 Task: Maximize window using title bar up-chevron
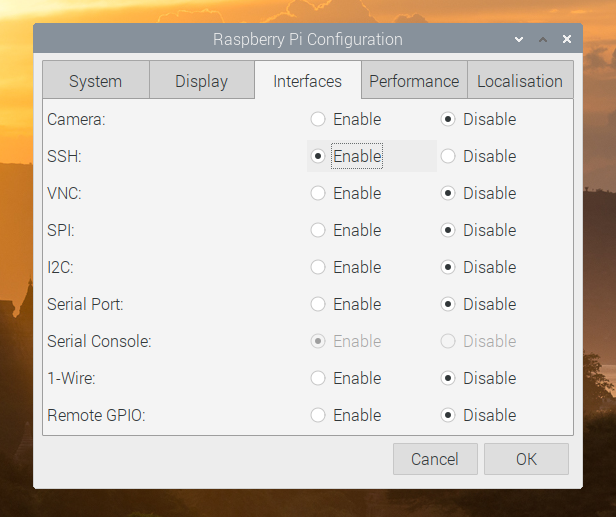tap(543, 39)
